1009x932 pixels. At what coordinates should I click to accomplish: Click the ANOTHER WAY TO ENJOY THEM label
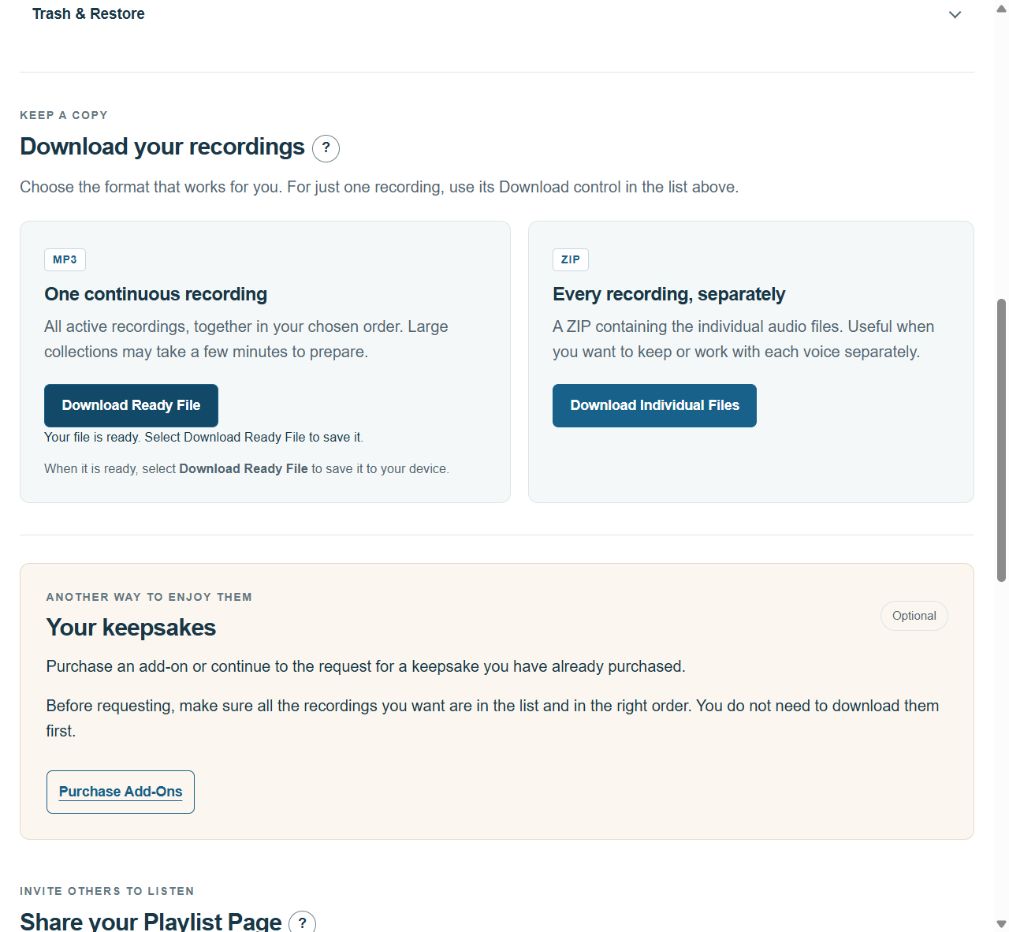pyautogui.click(x=149, y=597)
